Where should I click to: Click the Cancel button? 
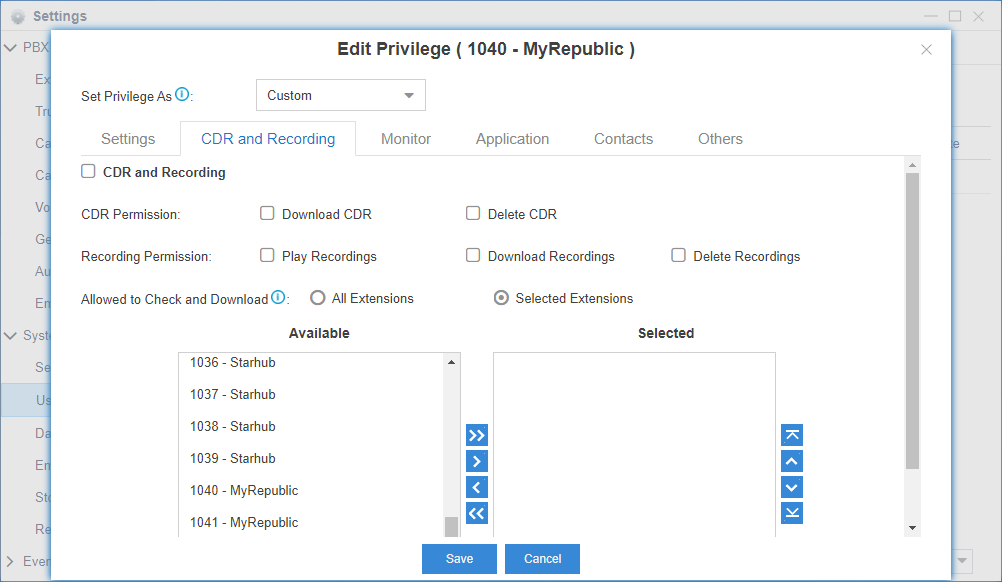542,559
